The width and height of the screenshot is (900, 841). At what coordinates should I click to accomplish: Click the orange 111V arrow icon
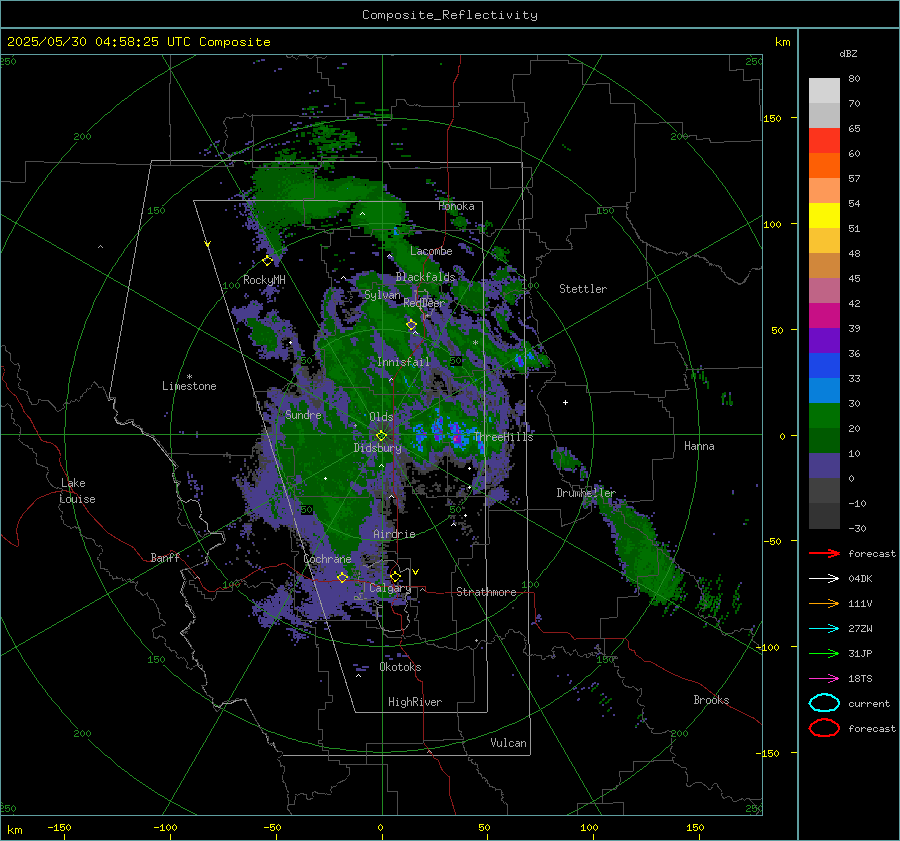[x=824, y=603]
